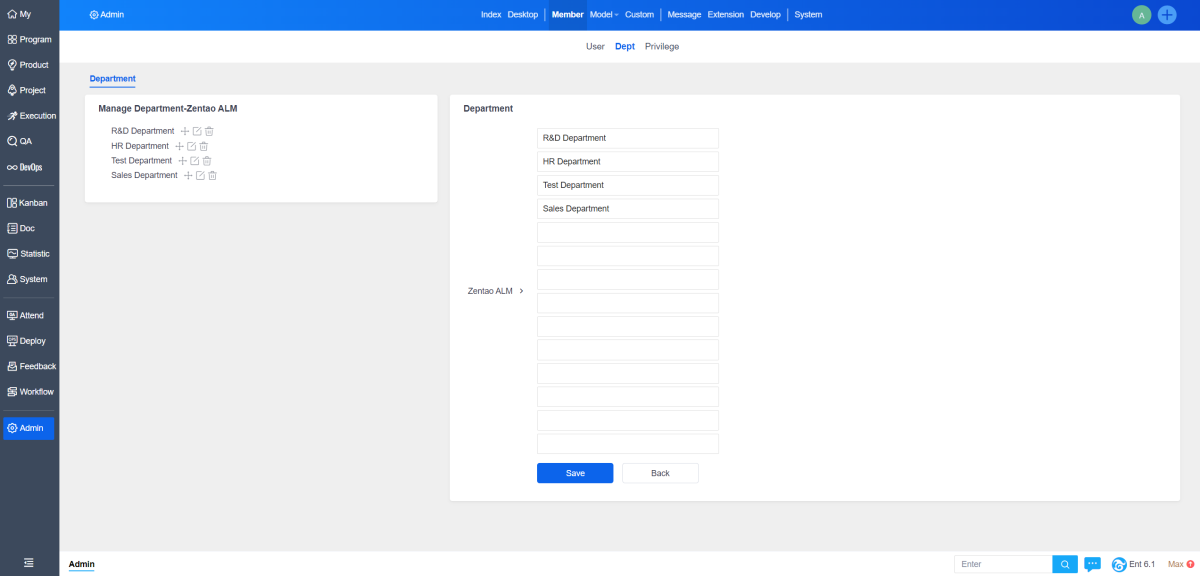Click the Save button

(575, 473)
